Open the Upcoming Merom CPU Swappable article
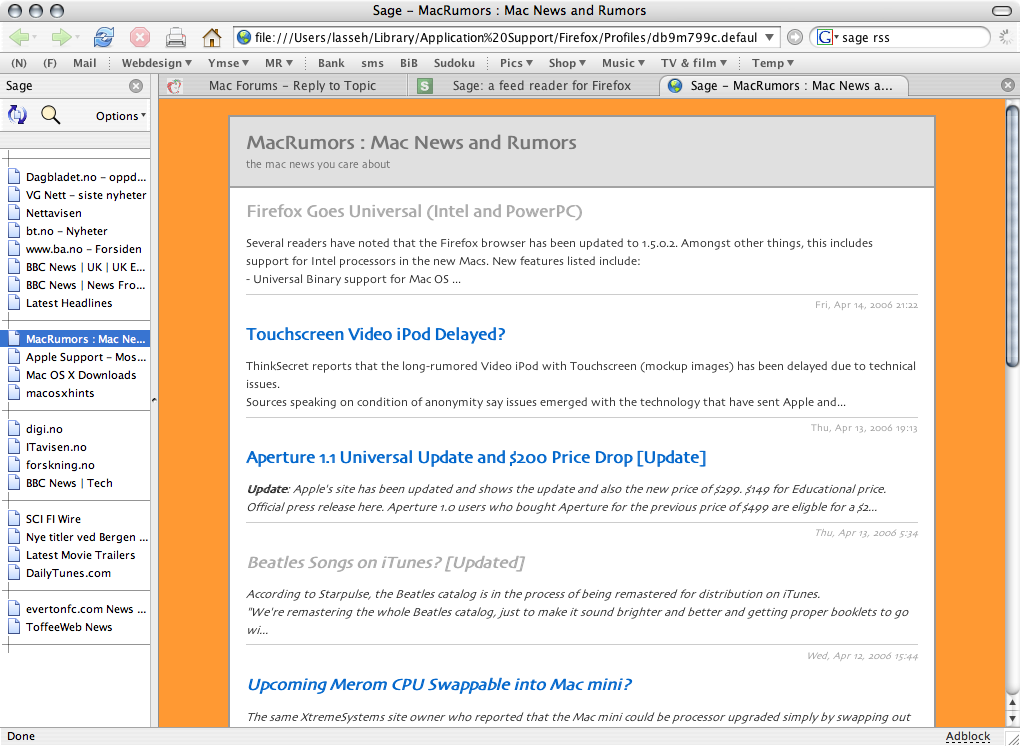 439,685
